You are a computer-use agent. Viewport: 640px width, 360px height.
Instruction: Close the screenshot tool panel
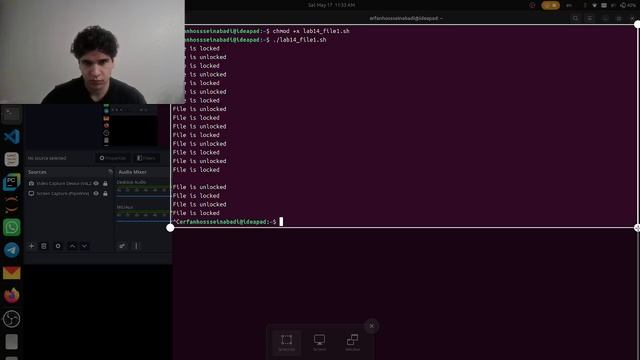371,326
